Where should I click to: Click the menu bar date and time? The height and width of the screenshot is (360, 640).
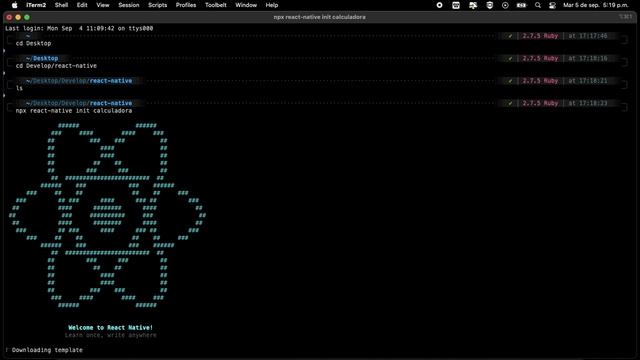point(596,5)
